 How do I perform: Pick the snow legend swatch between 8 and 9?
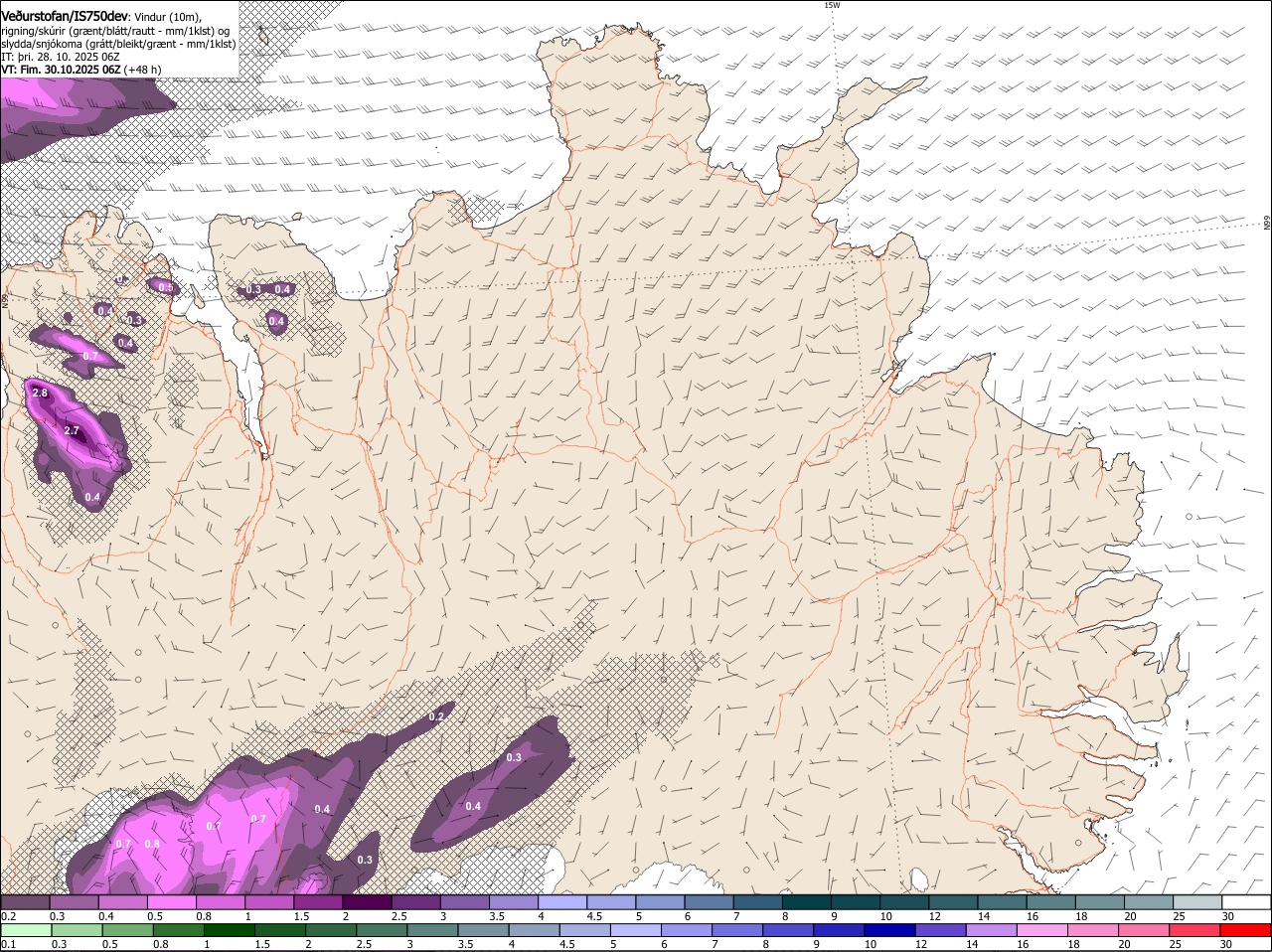point(807,901)
